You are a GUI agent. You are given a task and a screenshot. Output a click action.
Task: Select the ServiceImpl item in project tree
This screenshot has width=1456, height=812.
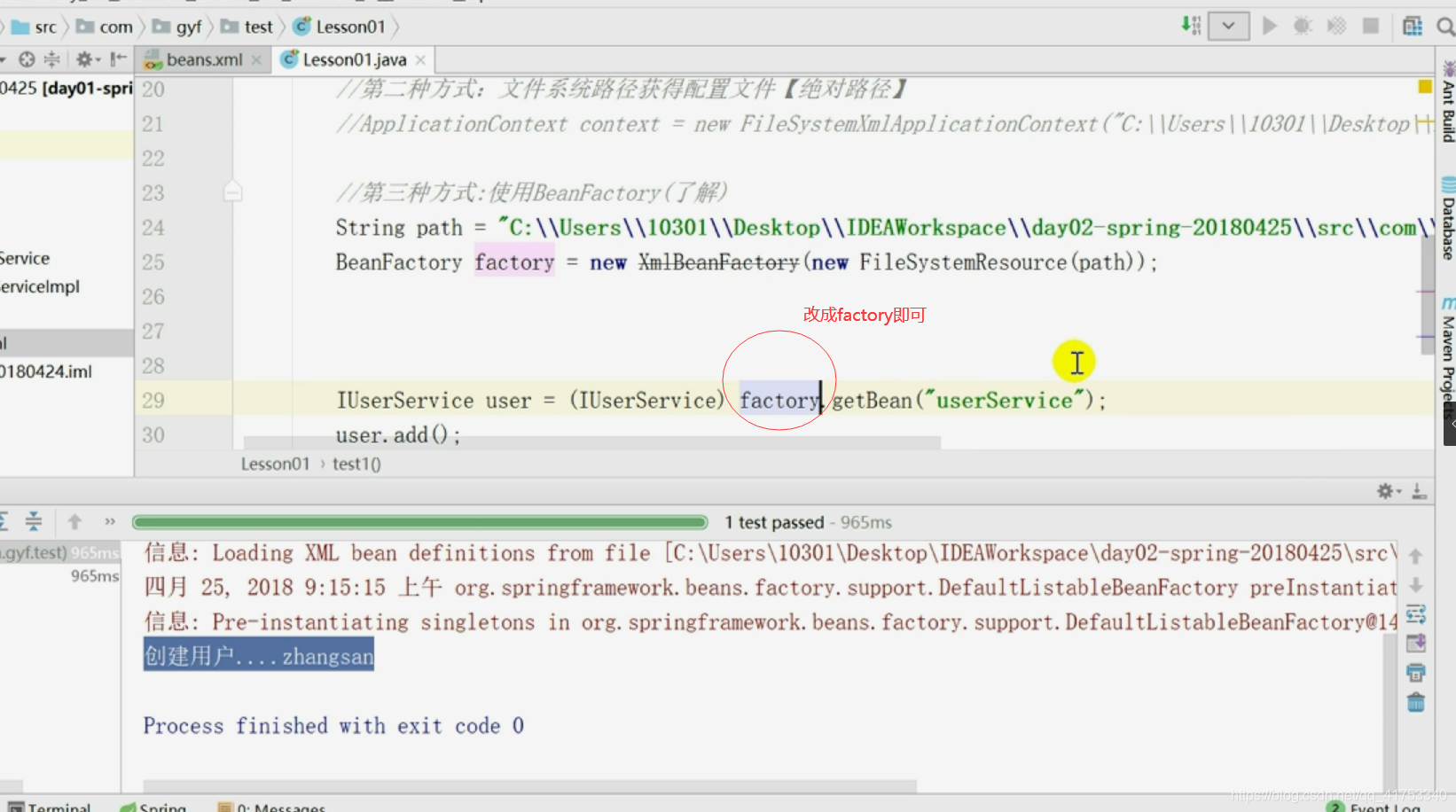[x=40, y=286]
